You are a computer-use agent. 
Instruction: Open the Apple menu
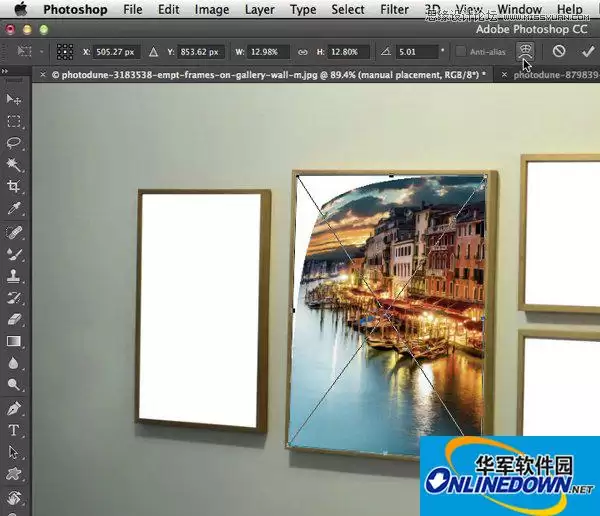pos(20,9)
